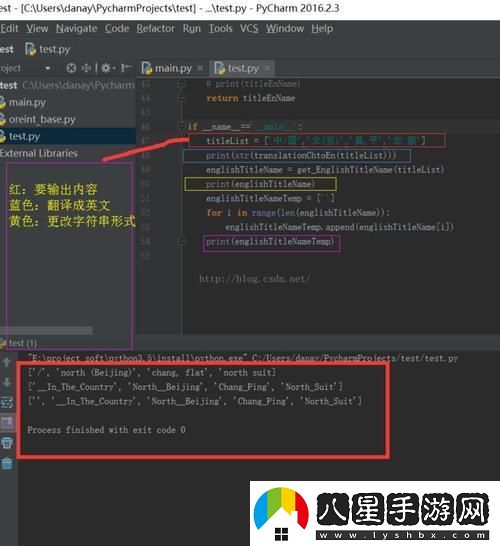This screenshot has width=500, height=546.
Task: Select main.py in the Project tree
Action: coord(68,102)
